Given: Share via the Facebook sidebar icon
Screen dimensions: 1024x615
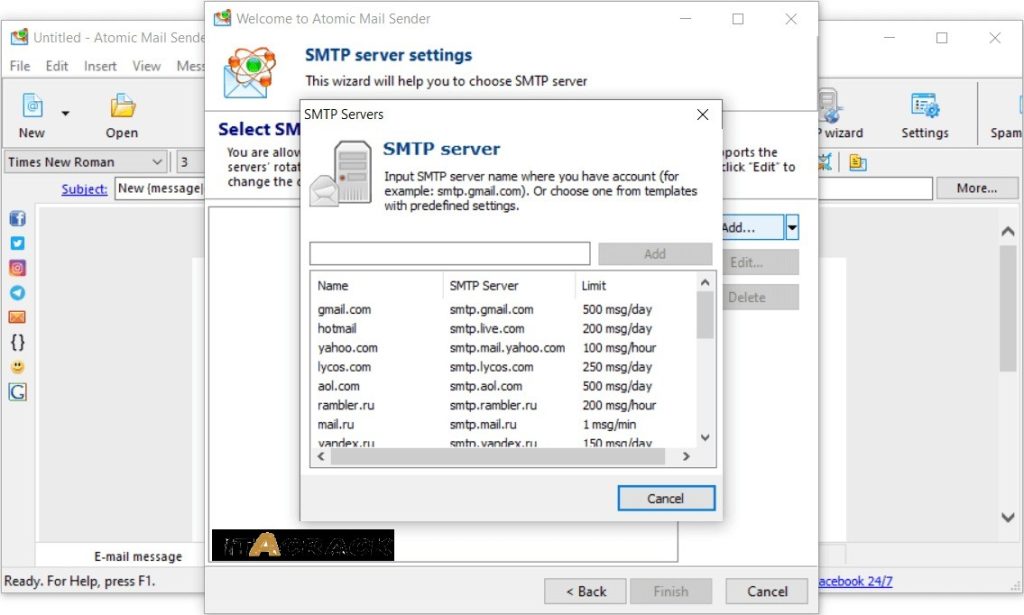Looking at the screenshot, I should pos(17,218).
